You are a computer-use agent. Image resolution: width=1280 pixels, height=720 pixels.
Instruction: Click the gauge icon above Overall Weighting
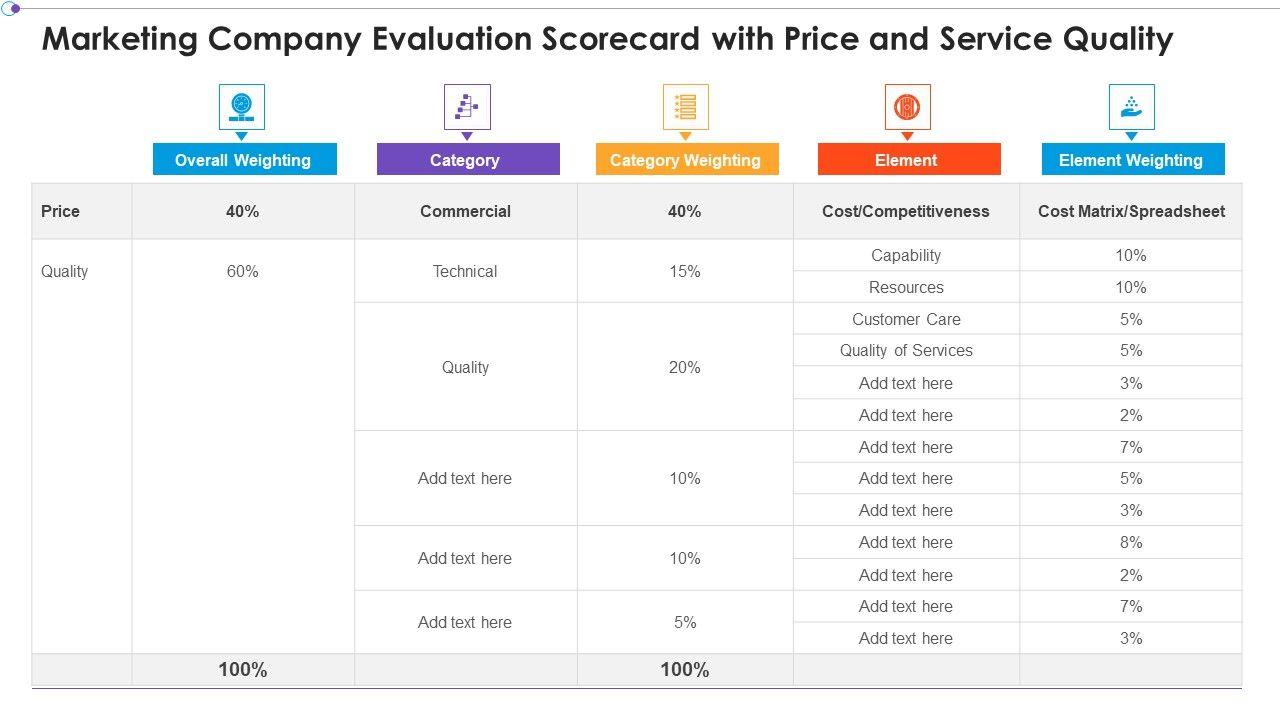(242, 106)
